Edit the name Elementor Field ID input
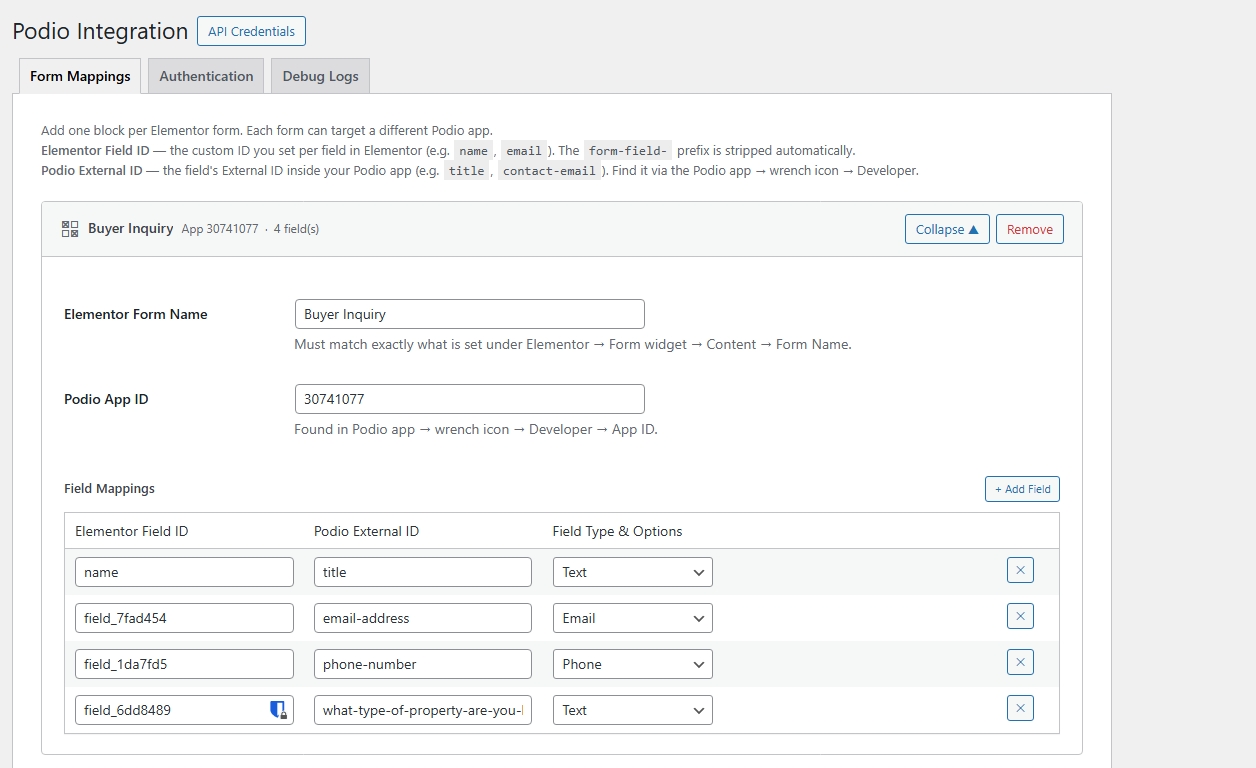The image size is (1256, 768). click(184, 572)
